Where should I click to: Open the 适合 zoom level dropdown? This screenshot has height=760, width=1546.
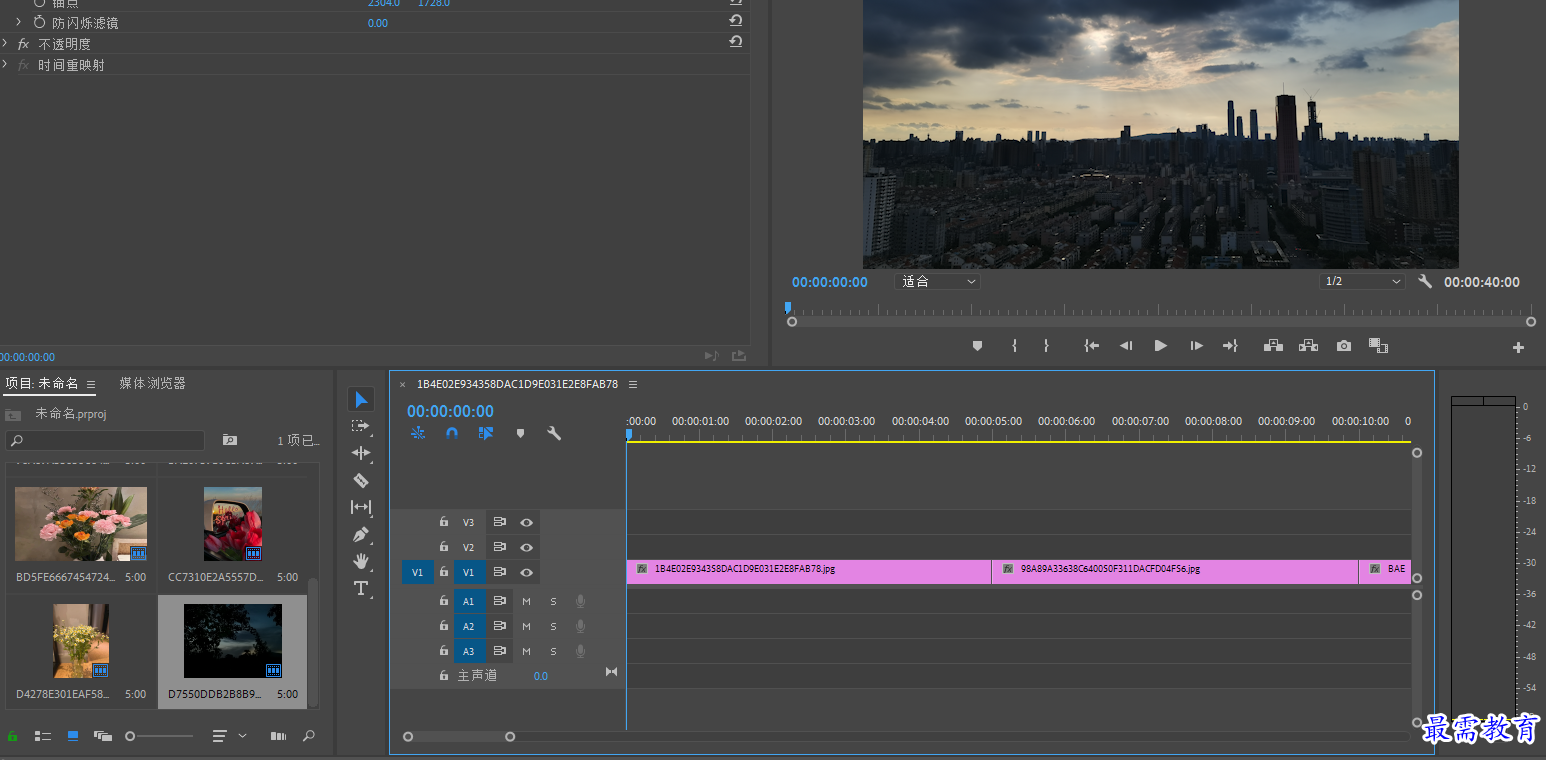[937, 282]
